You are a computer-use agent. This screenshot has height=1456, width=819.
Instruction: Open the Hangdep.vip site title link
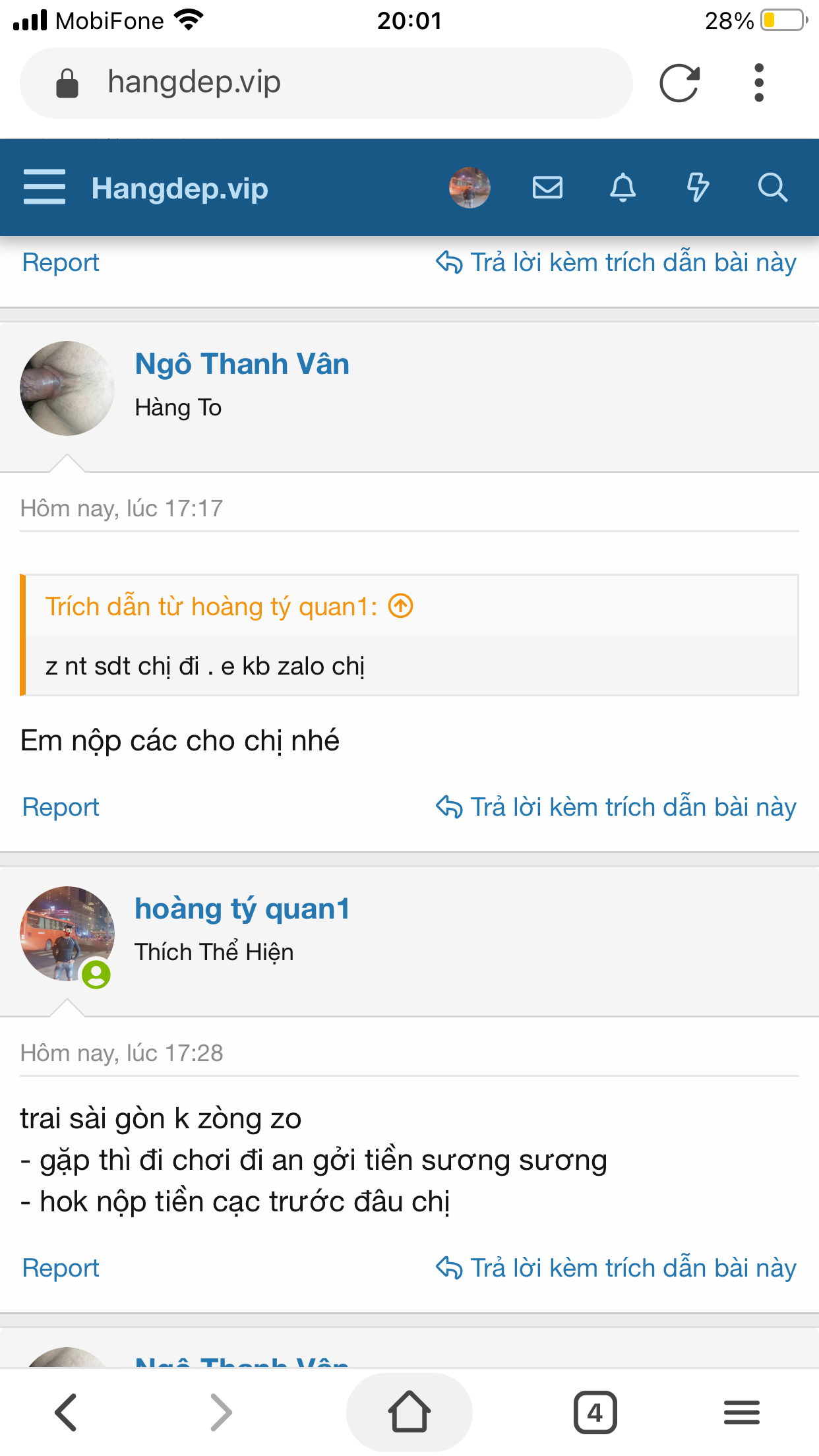point(180,189)
